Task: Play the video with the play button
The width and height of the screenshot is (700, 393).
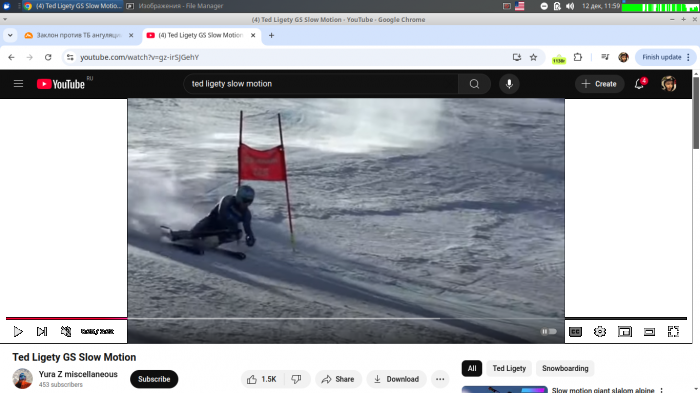Action: click(18, 331)
